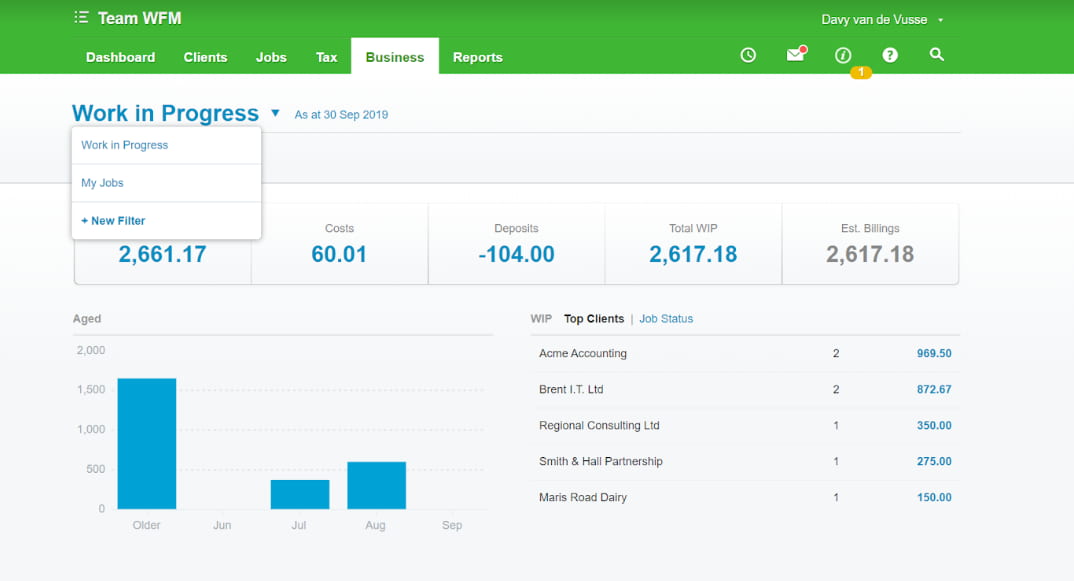Open the help question mark icon
The height and width of the screenshot is (581, 1074).
click(x=890, y=56)
